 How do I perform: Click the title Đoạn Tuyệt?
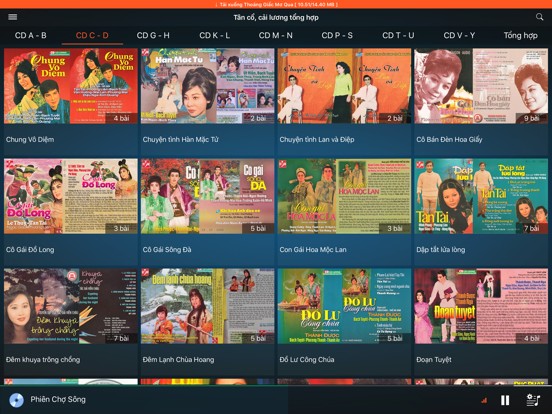(434, 359)
